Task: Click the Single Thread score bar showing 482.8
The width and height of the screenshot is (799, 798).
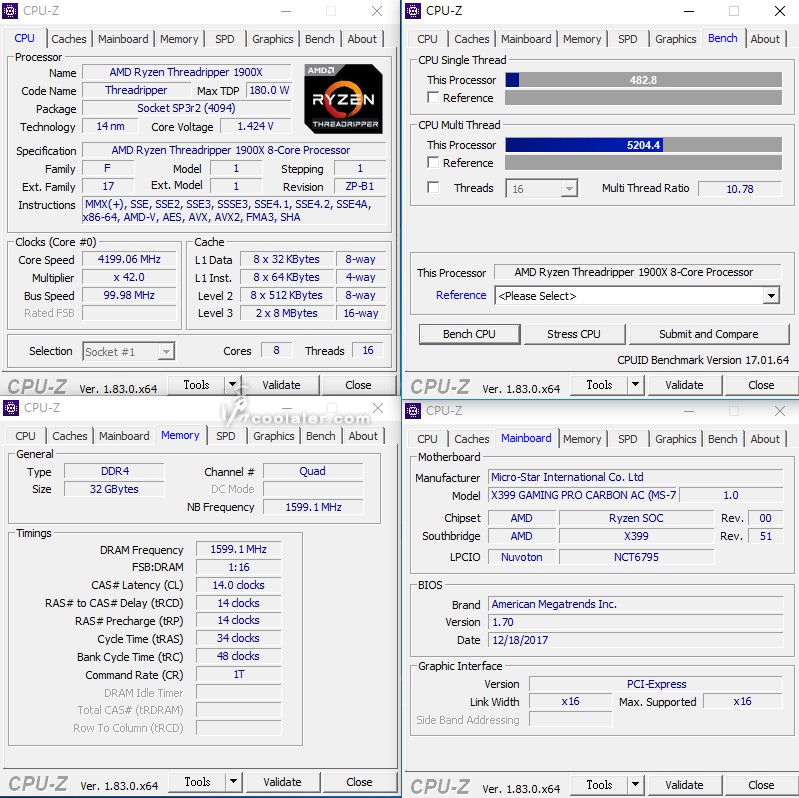Action: coord(644,79)
